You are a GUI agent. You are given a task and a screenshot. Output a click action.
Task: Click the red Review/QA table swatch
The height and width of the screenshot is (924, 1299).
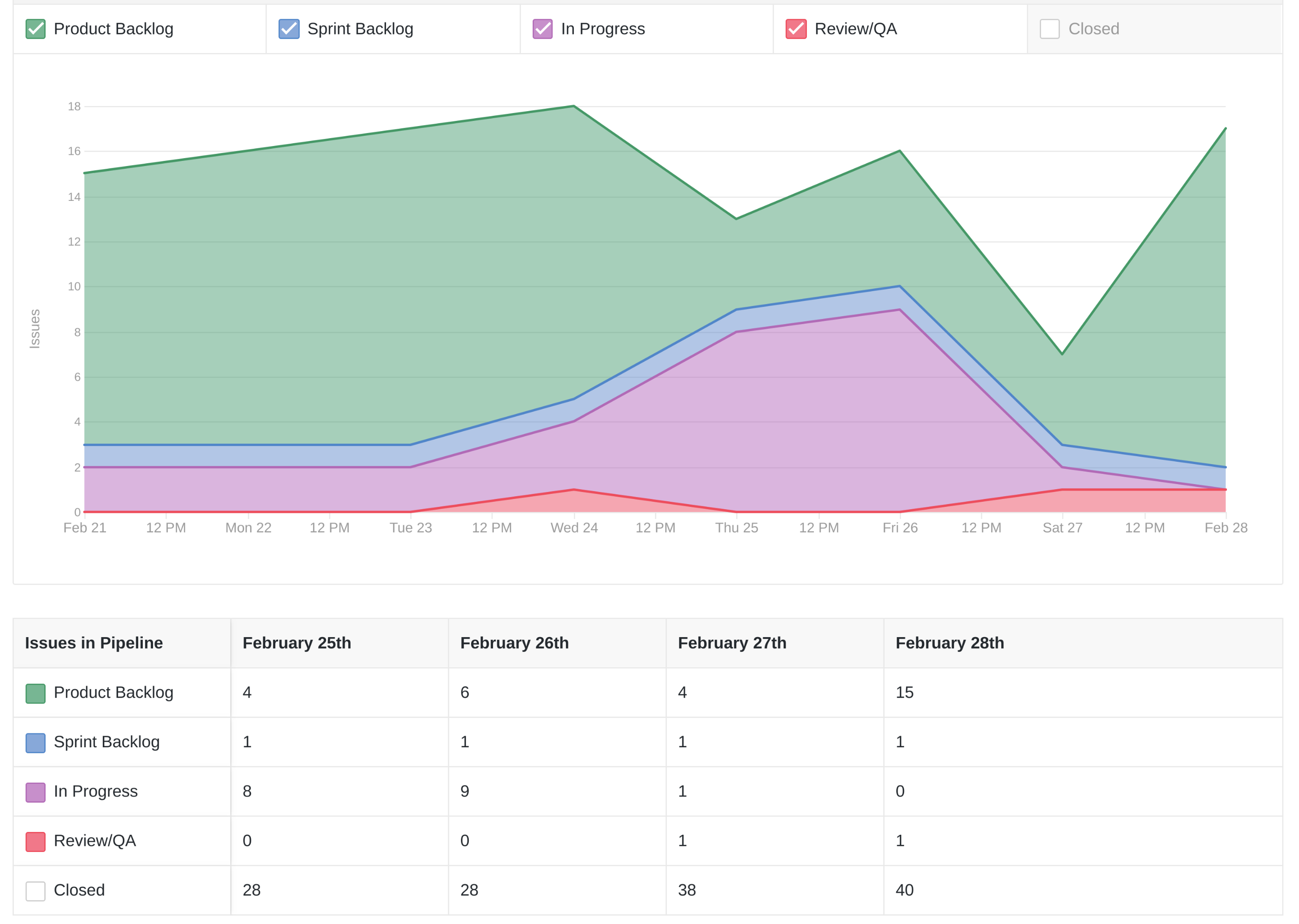pos(35,843)
